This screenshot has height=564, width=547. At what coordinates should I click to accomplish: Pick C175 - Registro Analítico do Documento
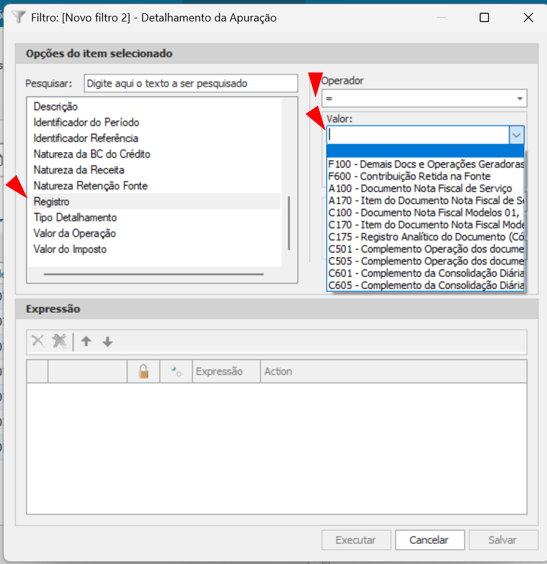(x=425, y=237)
